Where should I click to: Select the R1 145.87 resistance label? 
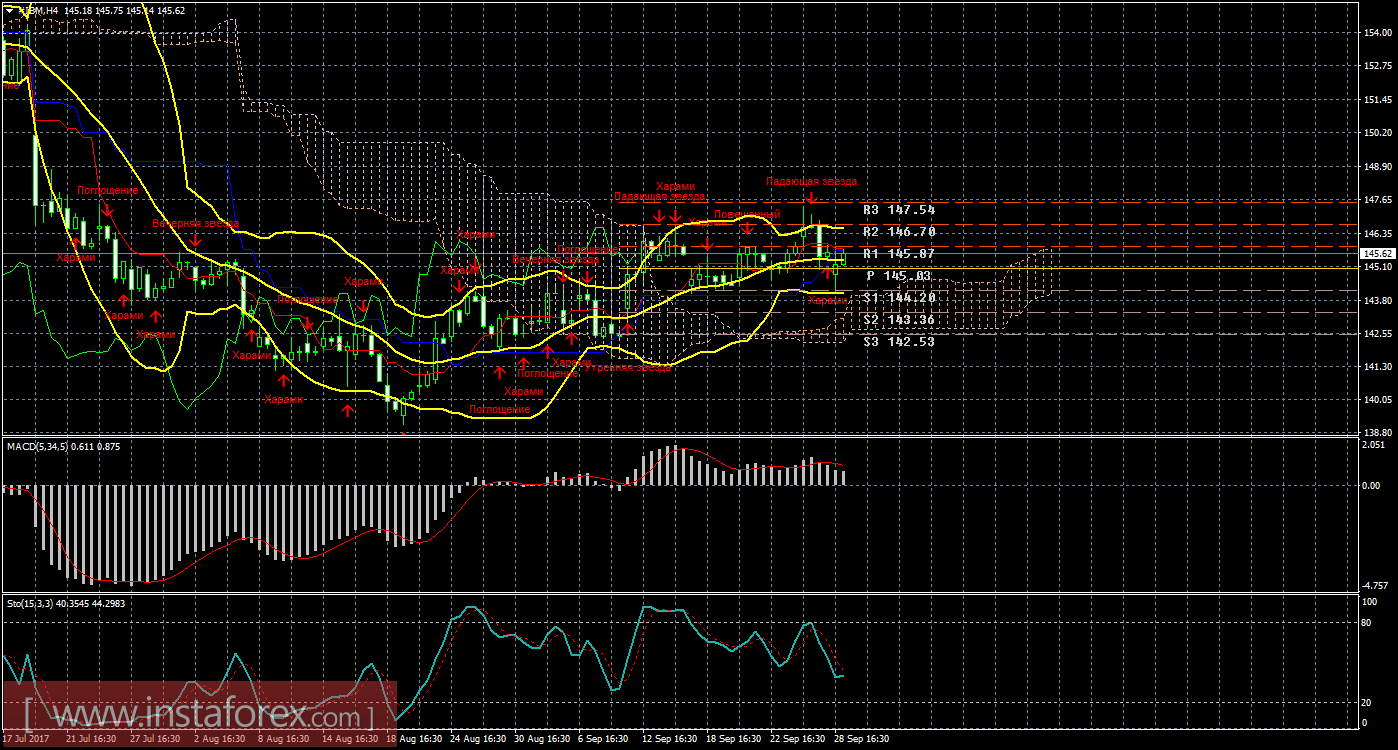tap(899, 253)
